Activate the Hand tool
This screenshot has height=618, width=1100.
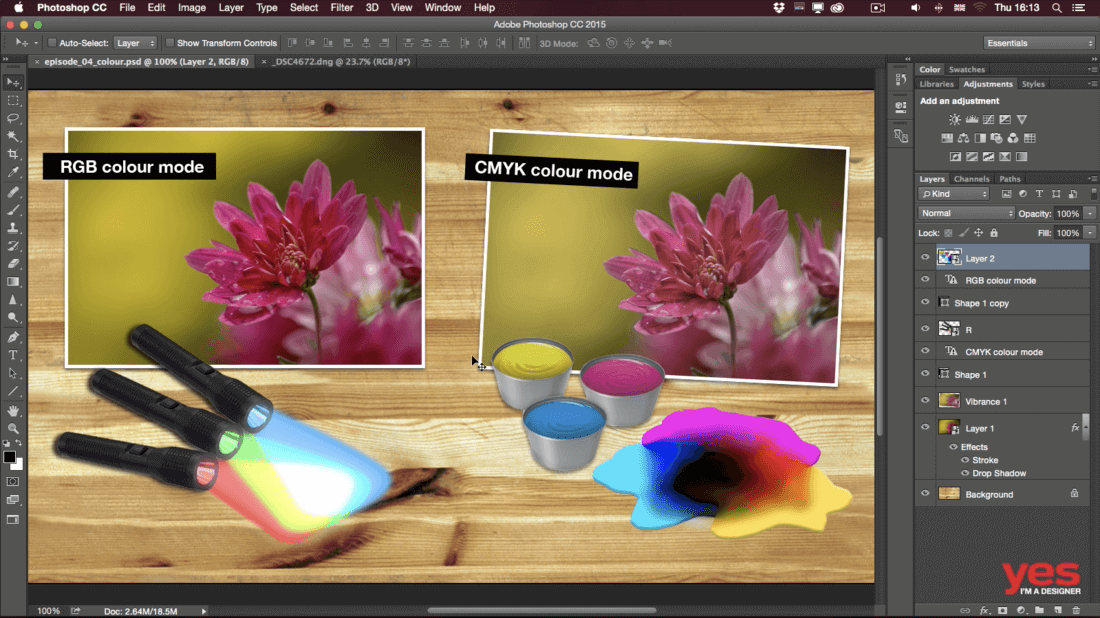(x=13, y=410)
